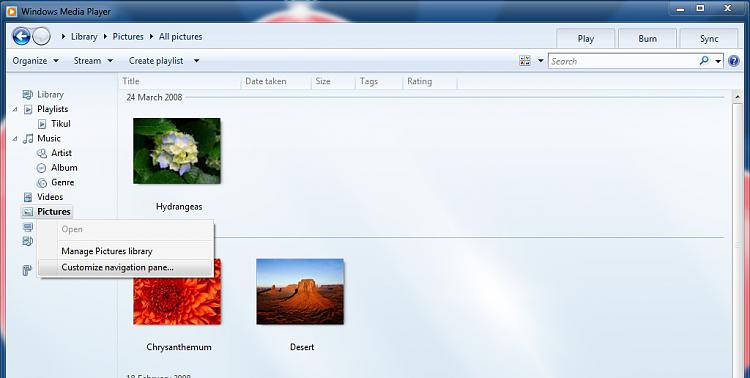This screenshot has height=378, width=750.
Task: Click Library in the breadcrumb path
Action: click(x=84, y=36)
